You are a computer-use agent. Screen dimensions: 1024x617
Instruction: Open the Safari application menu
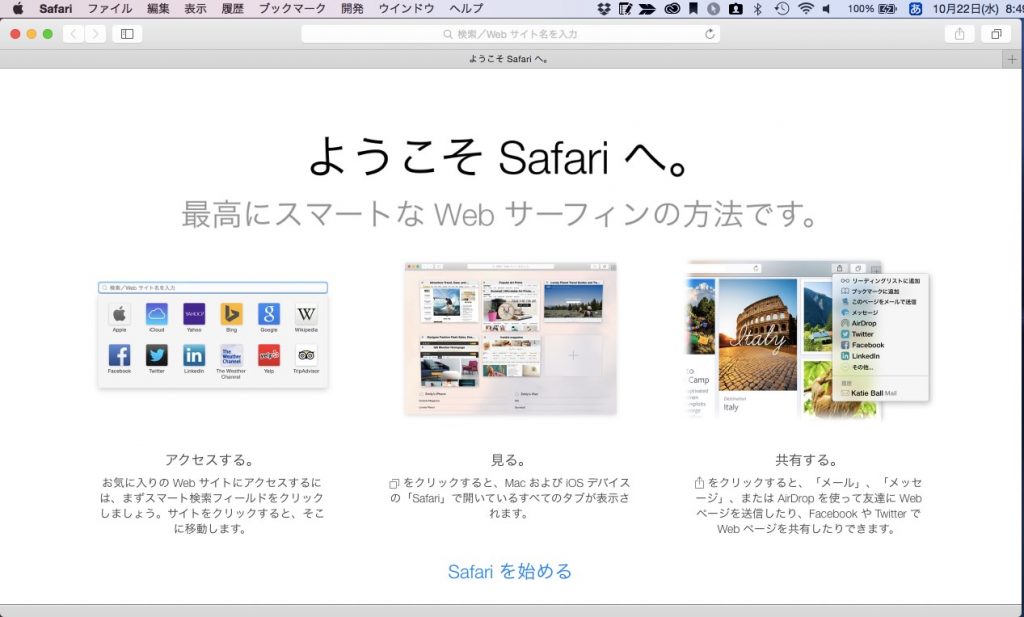tap(56, 8)
